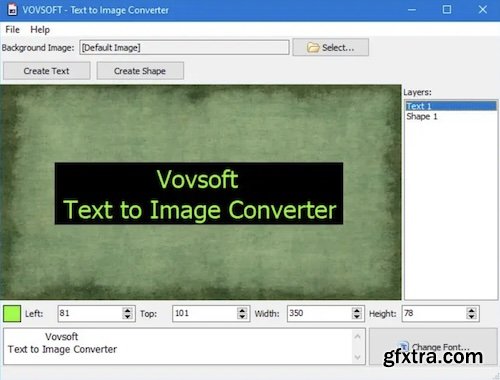Decrease the Height value with down arrow

click(471, 317)
